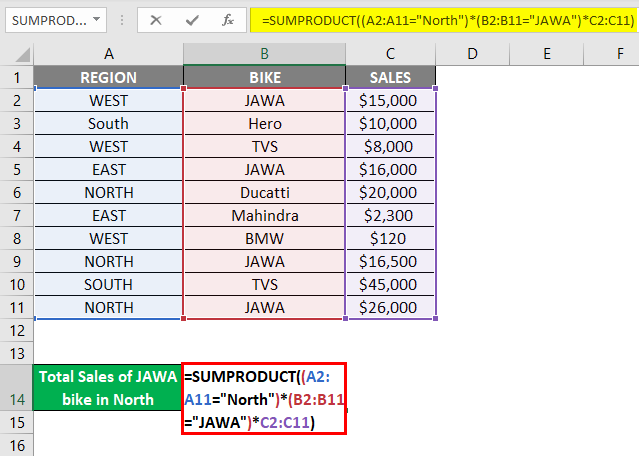
Task: Open Insert Function fx dialog
Action: coord(228,20)
